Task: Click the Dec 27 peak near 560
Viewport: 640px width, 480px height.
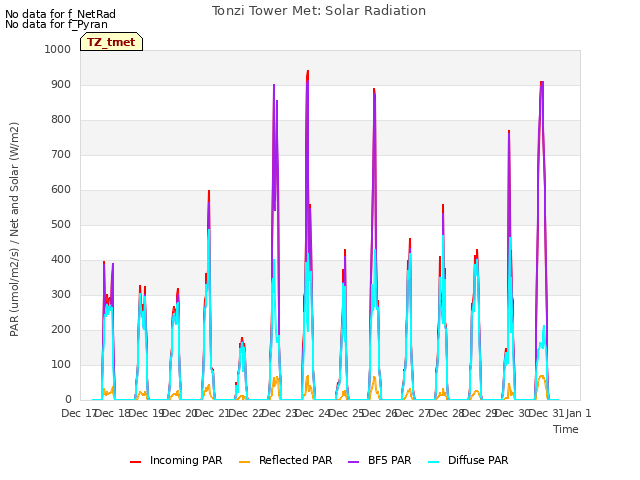Action: [443, 205]
